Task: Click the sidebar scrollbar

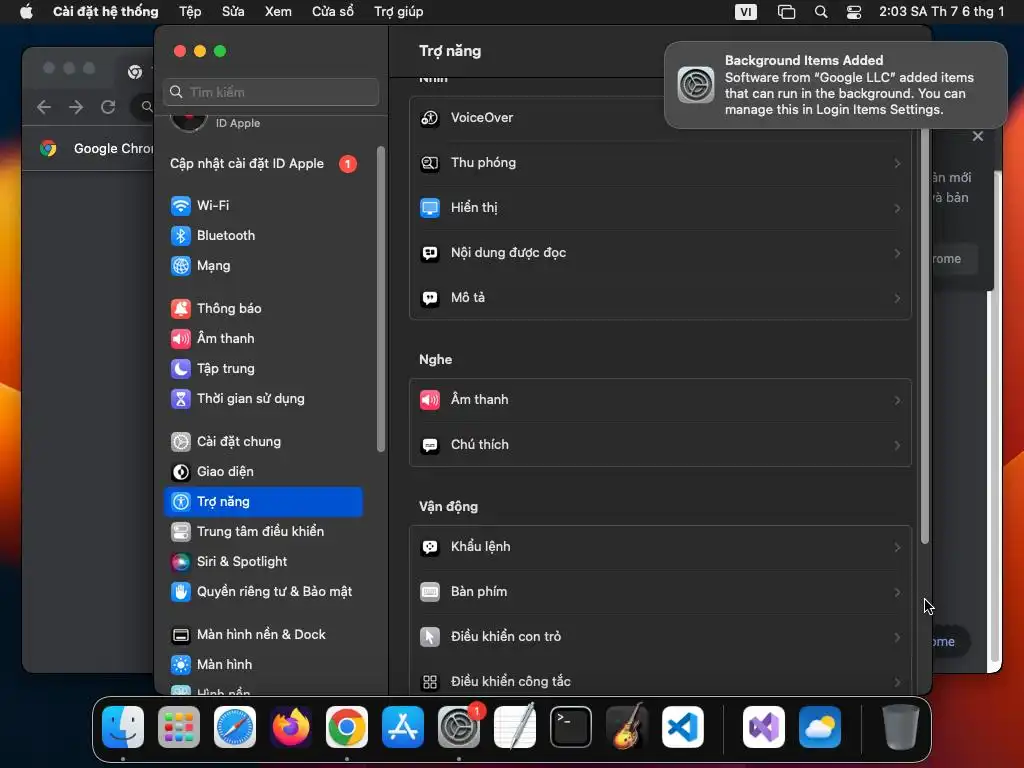Action: 381,299
